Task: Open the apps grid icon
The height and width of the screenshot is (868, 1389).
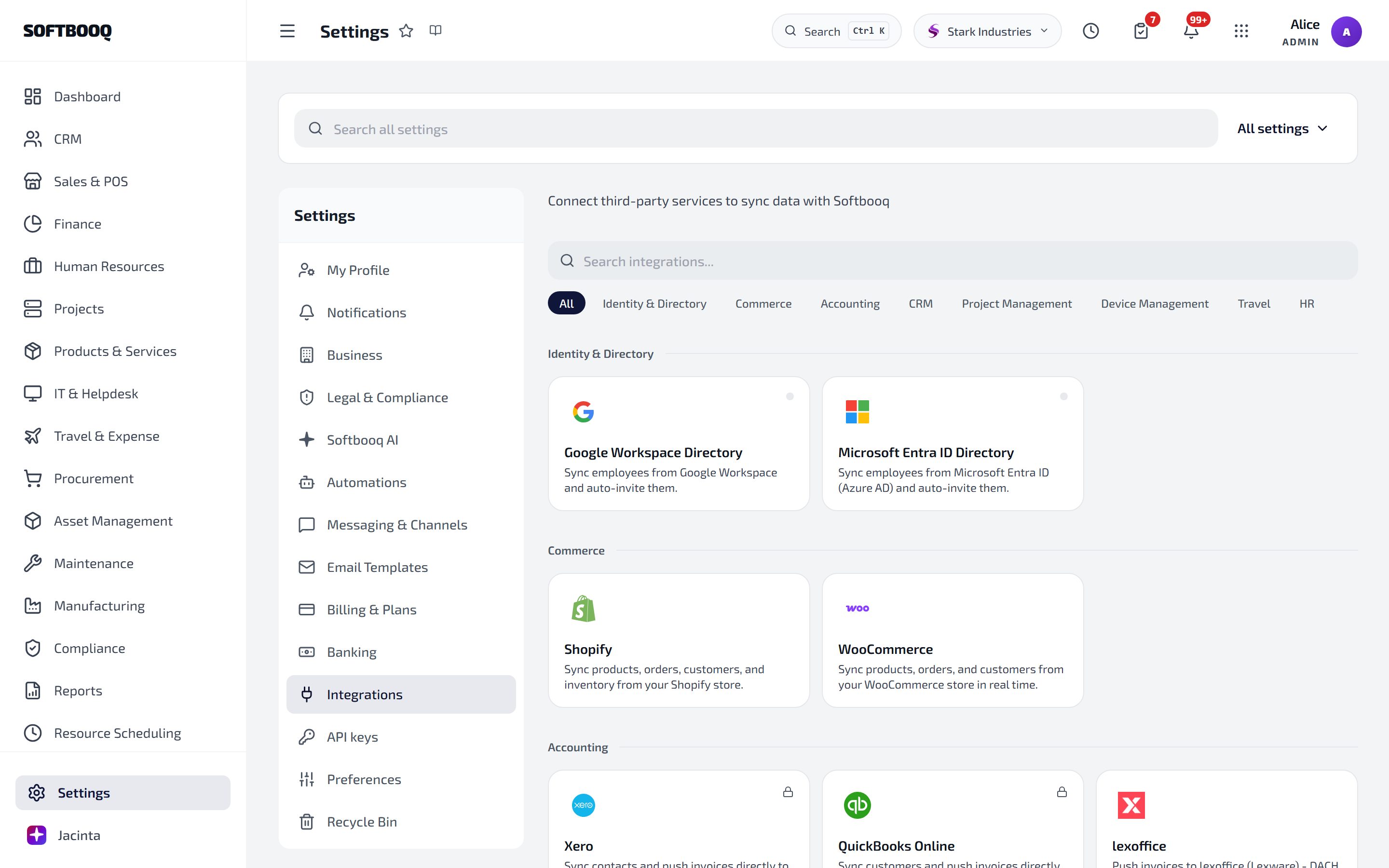Action: pyautogui.click(x=1241, y=31)
